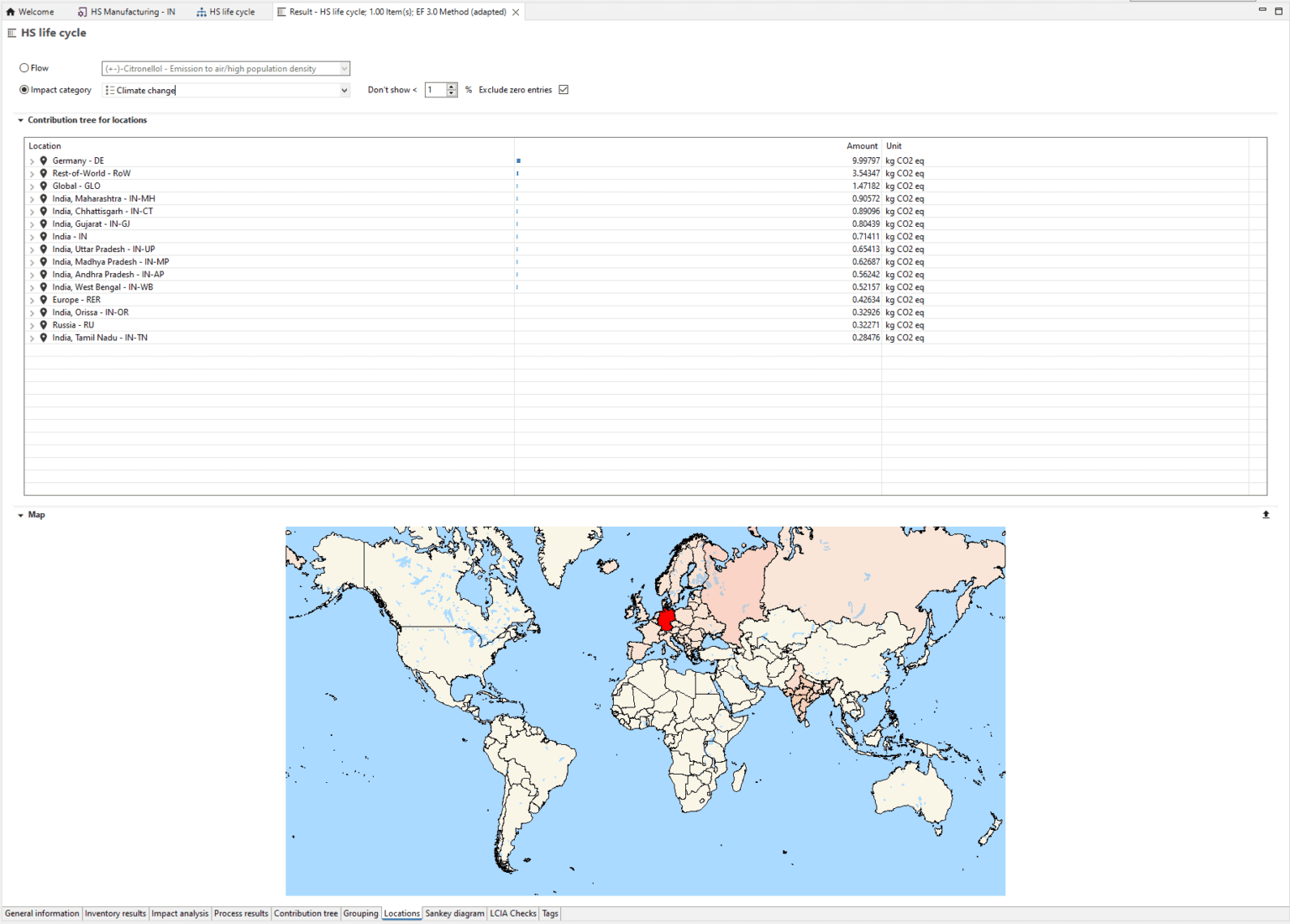
Task: Close the Result tab with X icon
Action: 516,12
